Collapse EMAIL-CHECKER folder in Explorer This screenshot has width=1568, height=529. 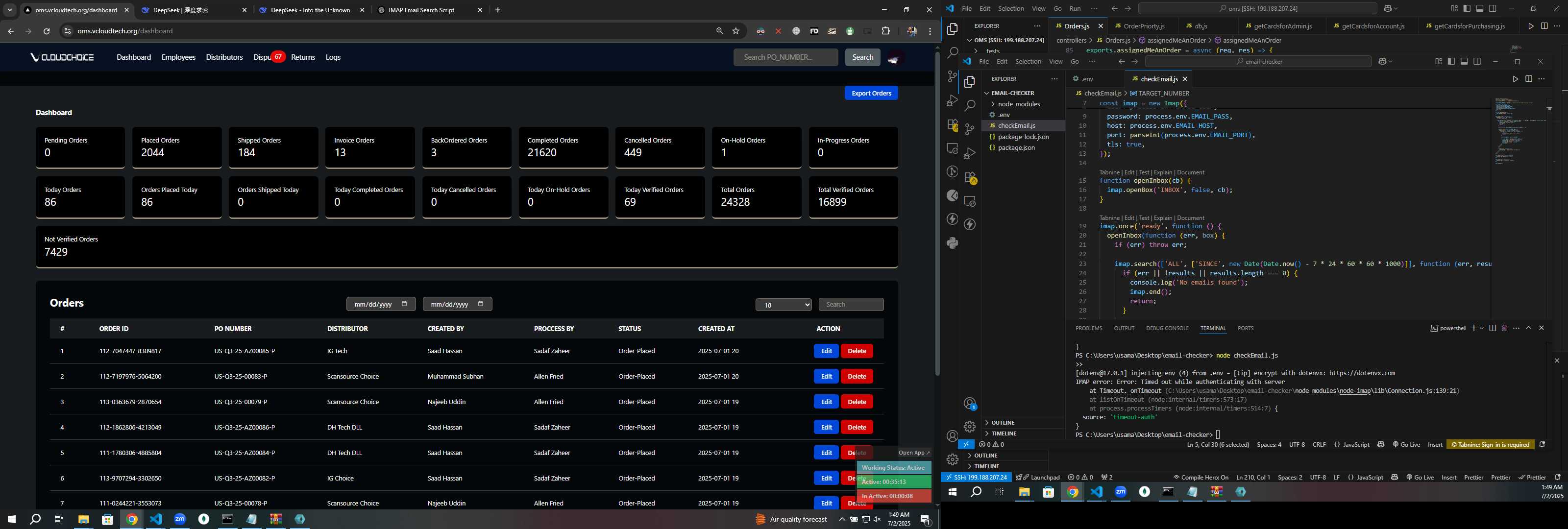(1012, 93)
